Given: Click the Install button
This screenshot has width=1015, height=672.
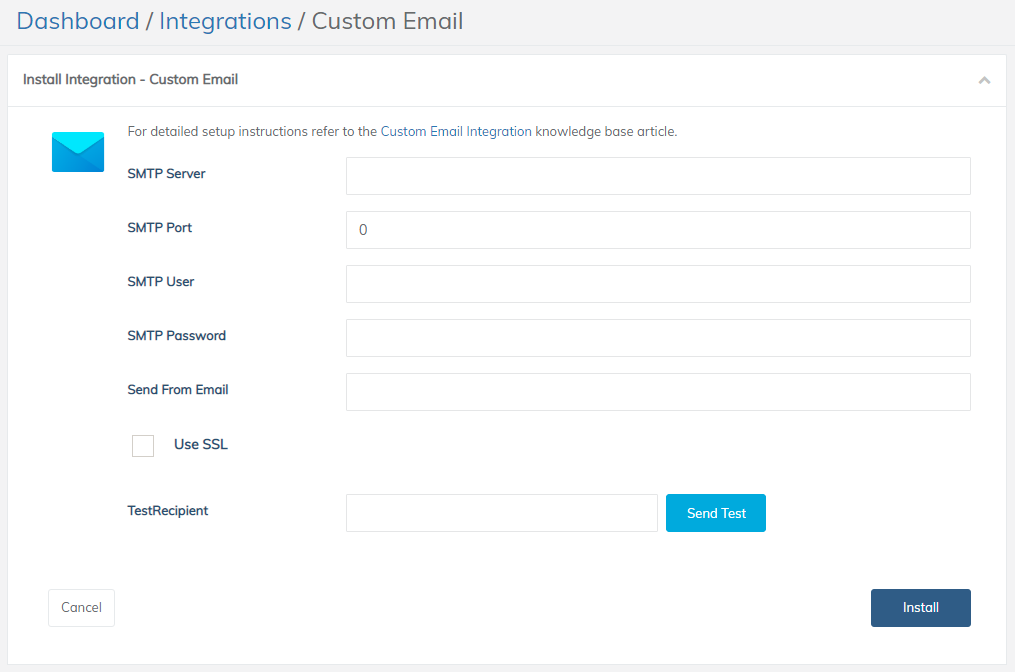Looking at the screenshot, I should 920,608.
